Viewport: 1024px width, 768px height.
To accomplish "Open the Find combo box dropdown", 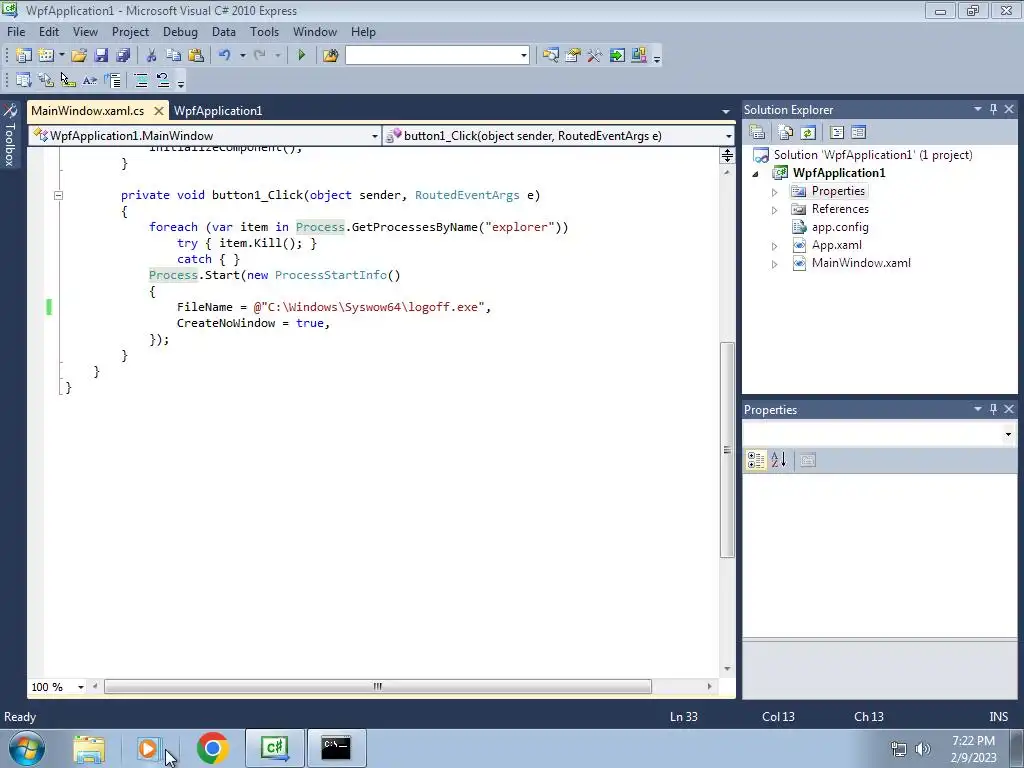I will tap(523, 56).
